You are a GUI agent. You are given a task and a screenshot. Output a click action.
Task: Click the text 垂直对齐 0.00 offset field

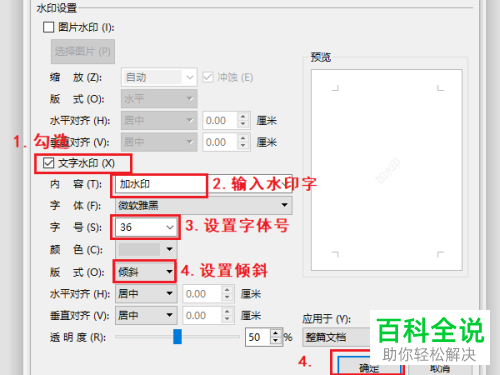[x=202, y=315]
